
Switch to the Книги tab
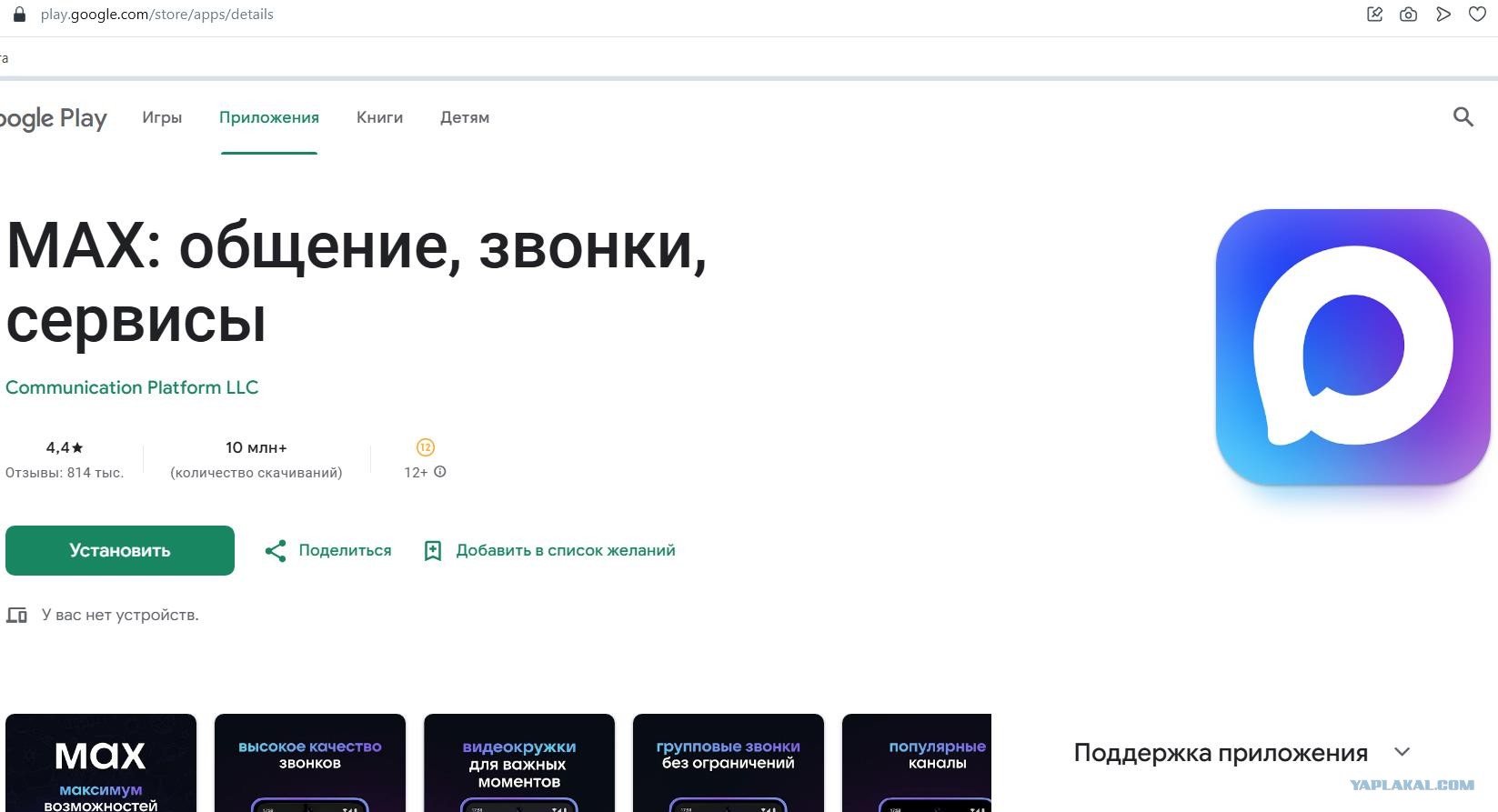click(x=379, y=117)
